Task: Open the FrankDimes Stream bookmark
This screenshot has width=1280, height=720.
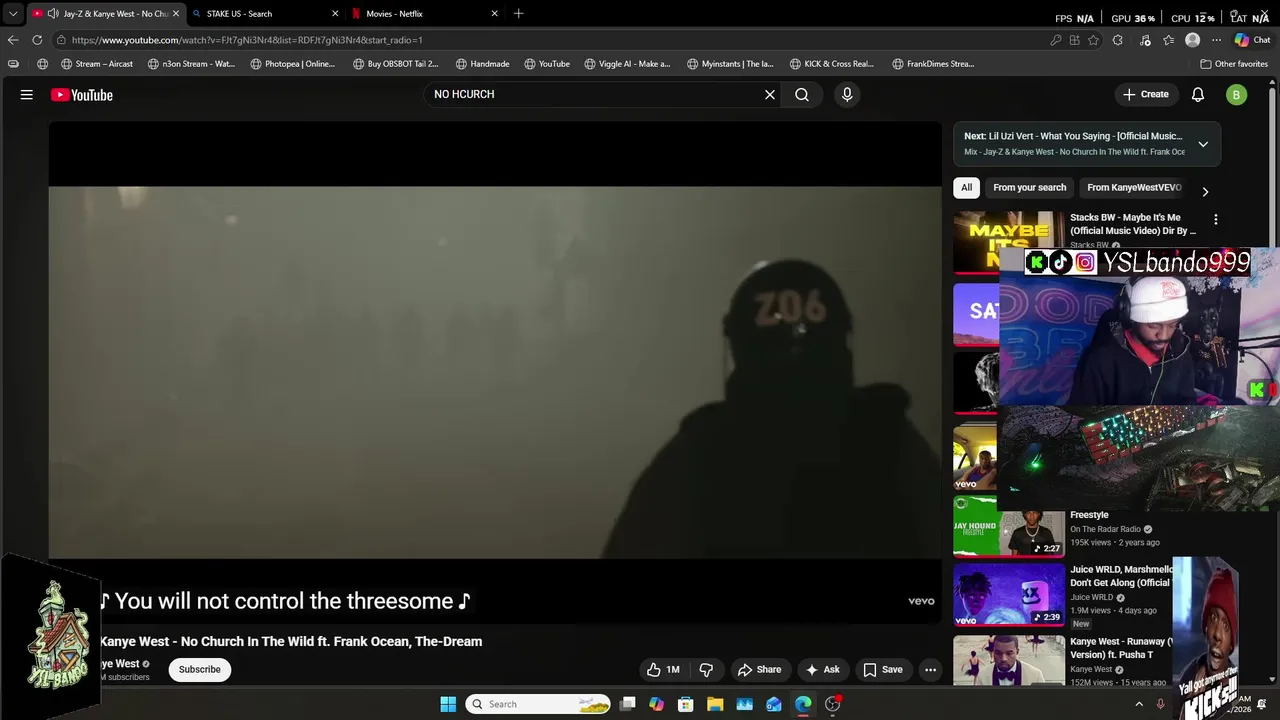Action: 933,64
